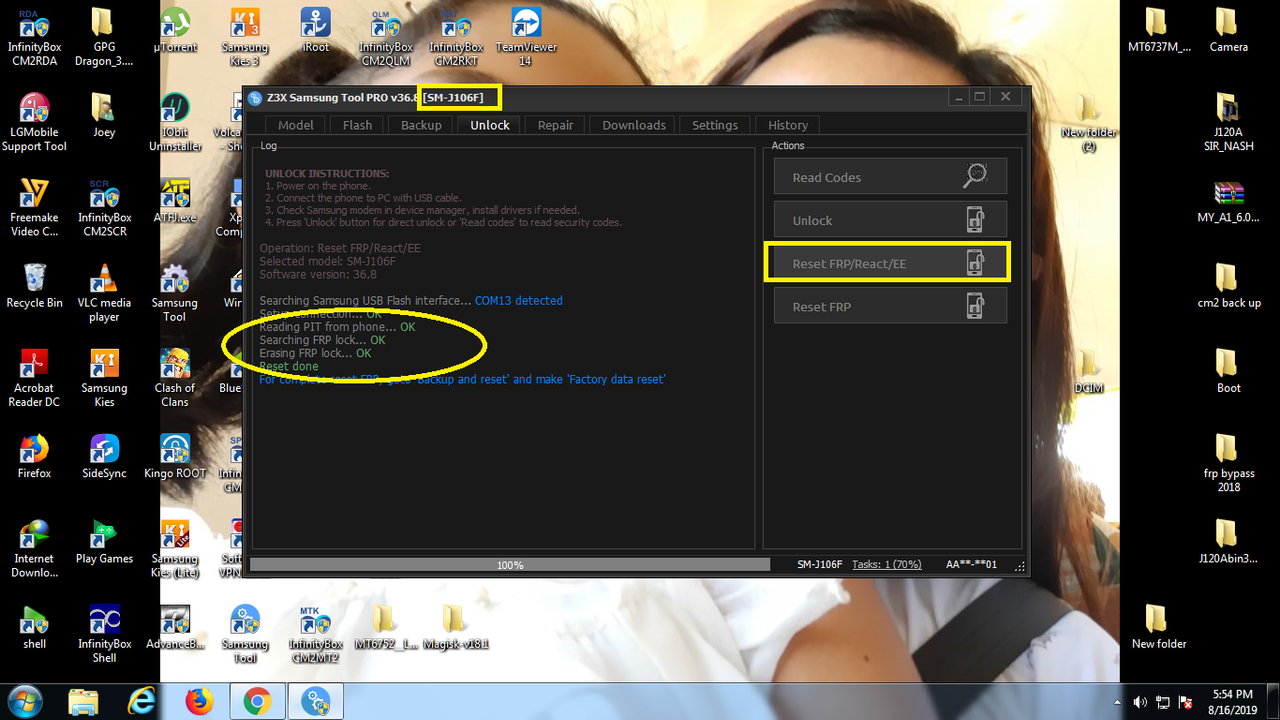Open the Settings tab in Z3X
The image size is (1280, 720).
click(x=715, y=125)
